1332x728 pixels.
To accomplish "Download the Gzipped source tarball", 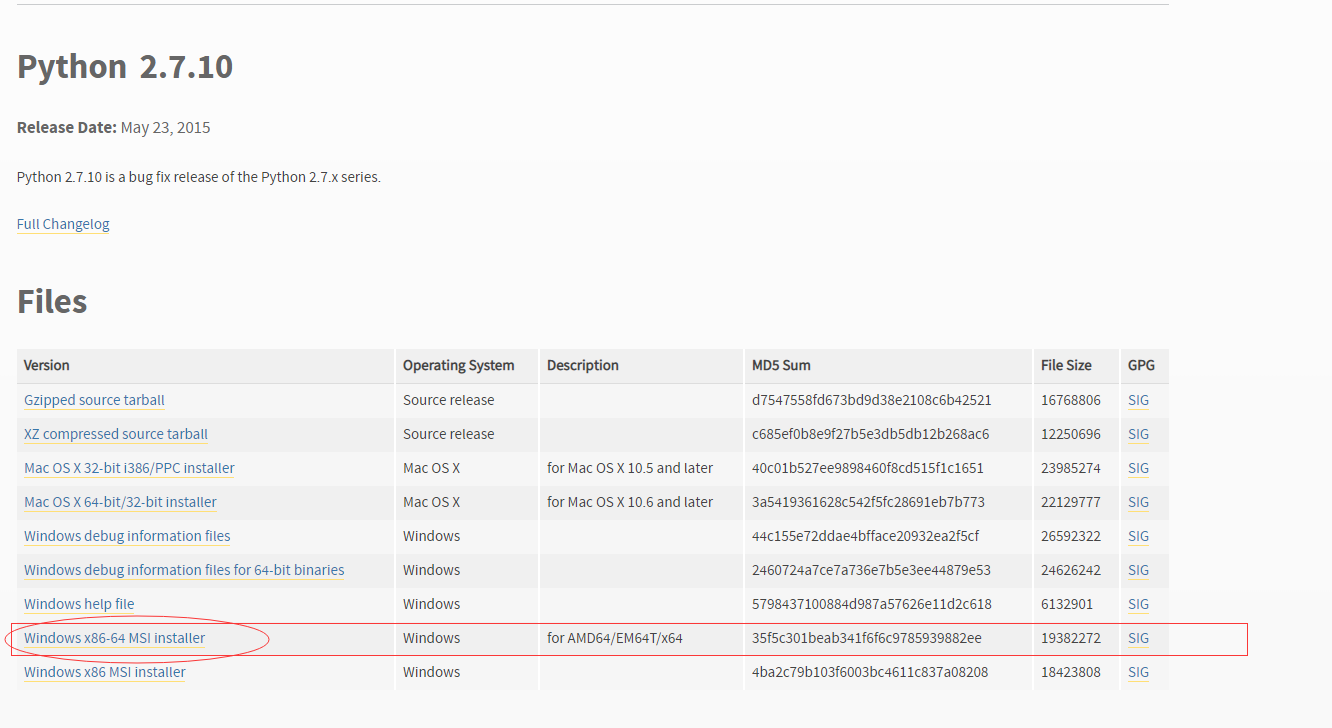I will 94,400.
